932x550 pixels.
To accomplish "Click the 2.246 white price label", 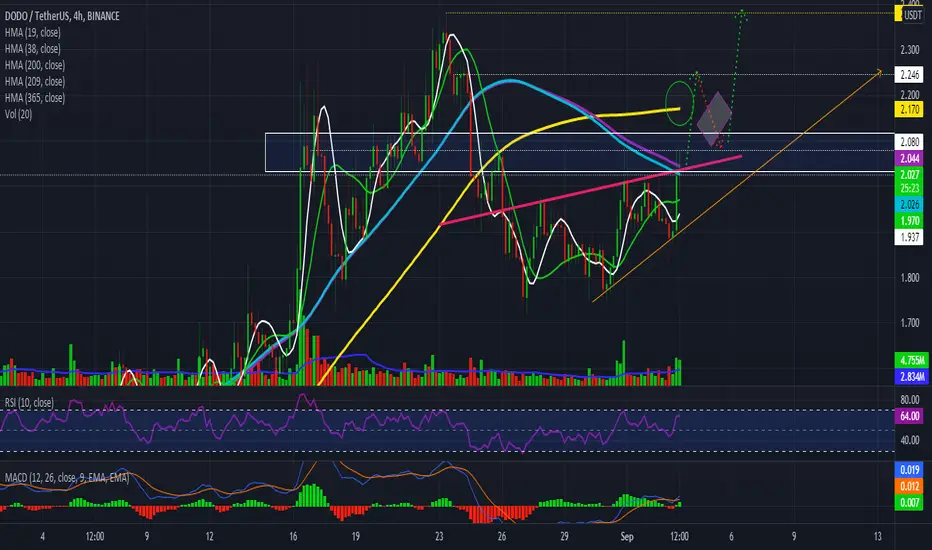I will tap(909, 75).
